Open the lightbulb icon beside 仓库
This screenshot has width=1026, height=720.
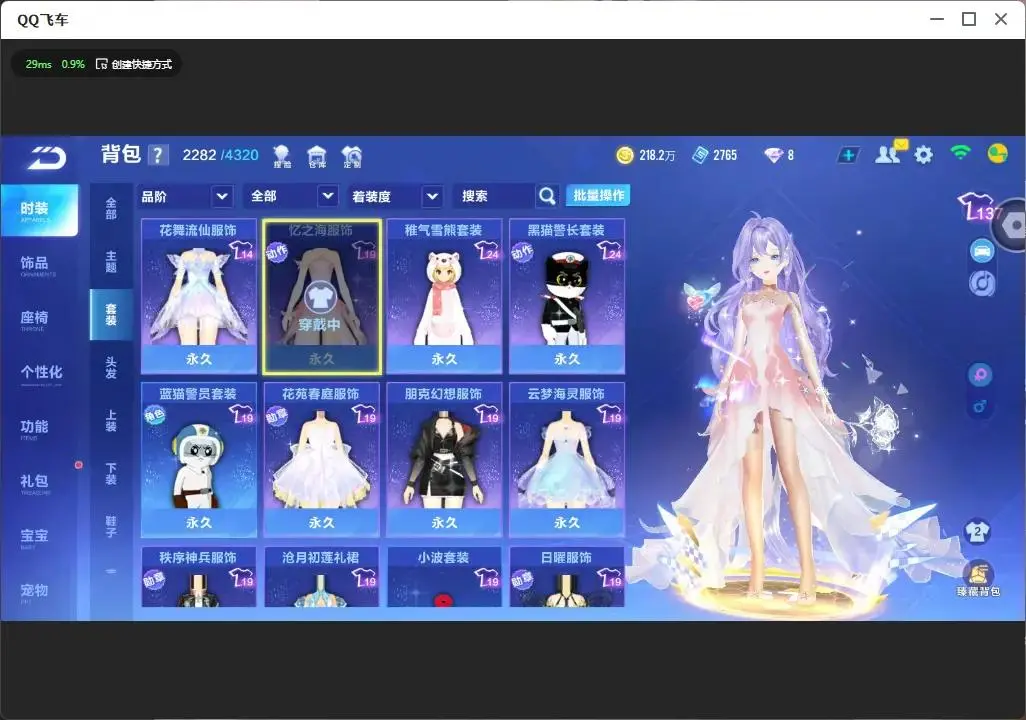(x=282, y=156)
